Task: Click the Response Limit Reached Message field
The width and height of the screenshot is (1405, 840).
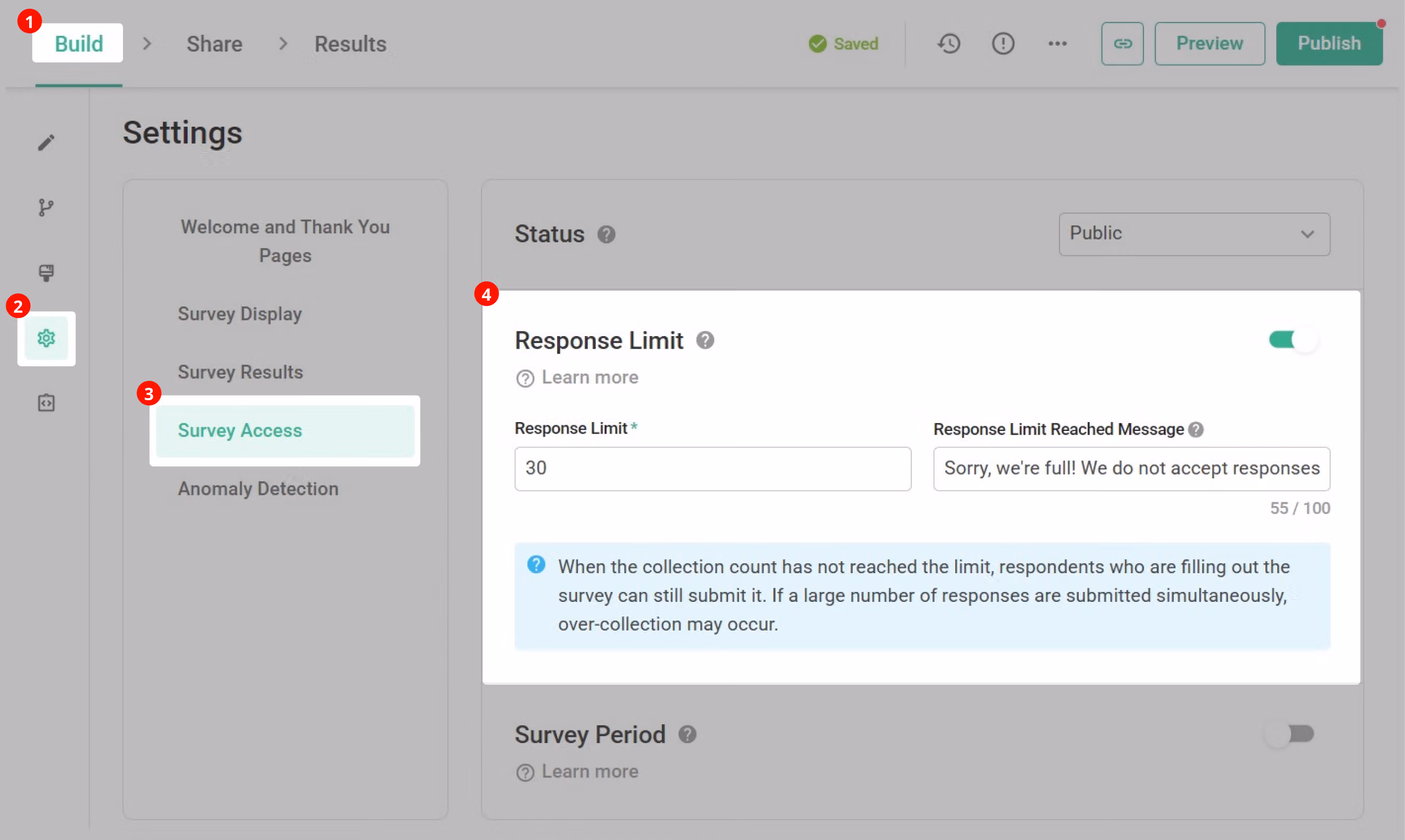Action: tap(1131, 468)
